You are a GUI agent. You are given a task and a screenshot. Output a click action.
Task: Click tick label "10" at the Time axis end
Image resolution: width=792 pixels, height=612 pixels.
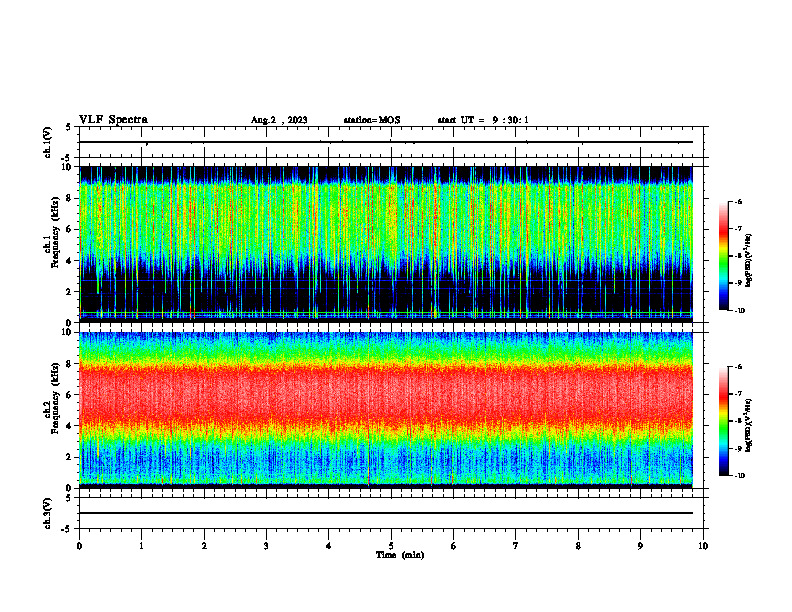[x=703, y=546]
